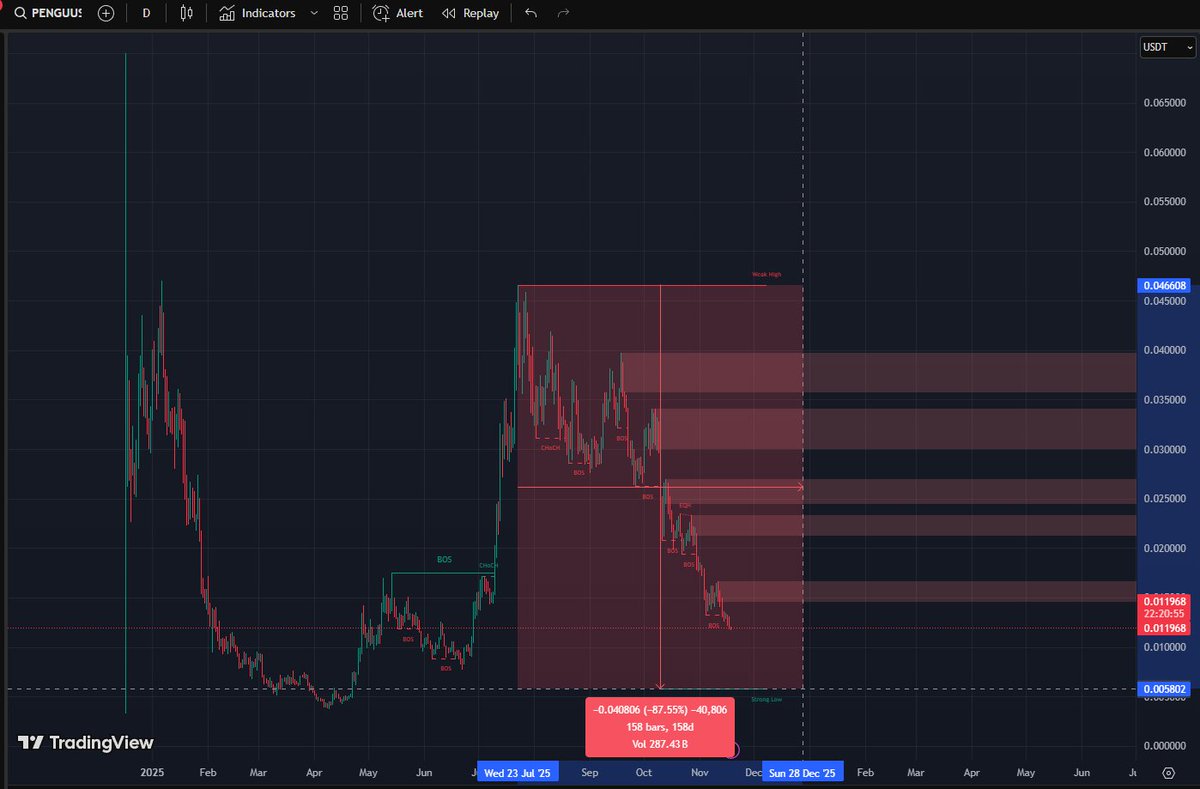Click the 0.020000 price scale label
Viewport: 1200px width, 789px height.
tap(1164, 548)
